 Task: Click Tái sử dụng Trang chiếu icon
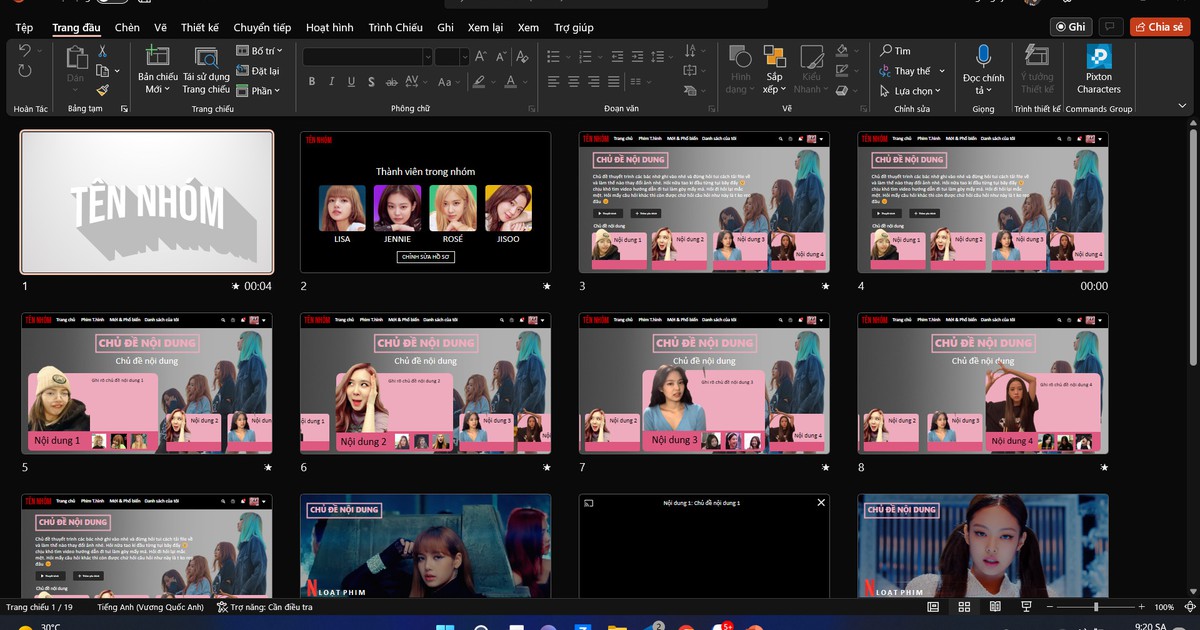click(206, 58)
